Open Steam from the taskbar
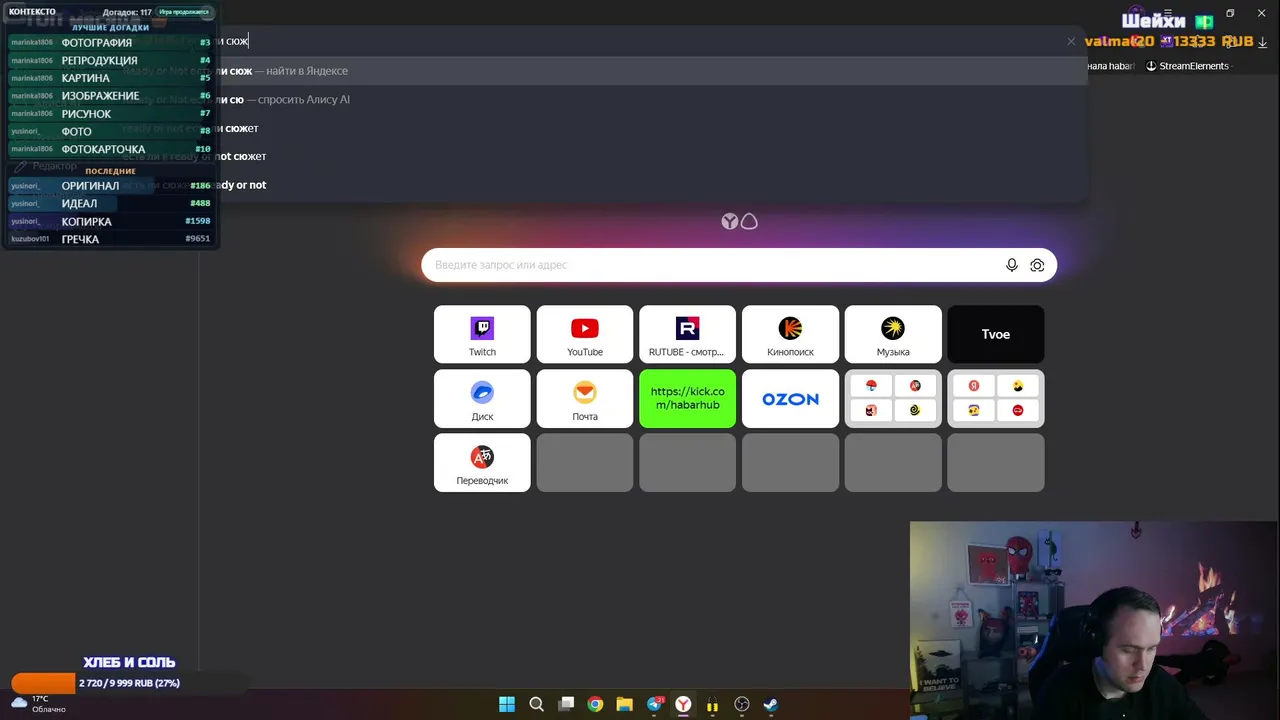This screenshot has height=720, width=1280. pos(770,704)
